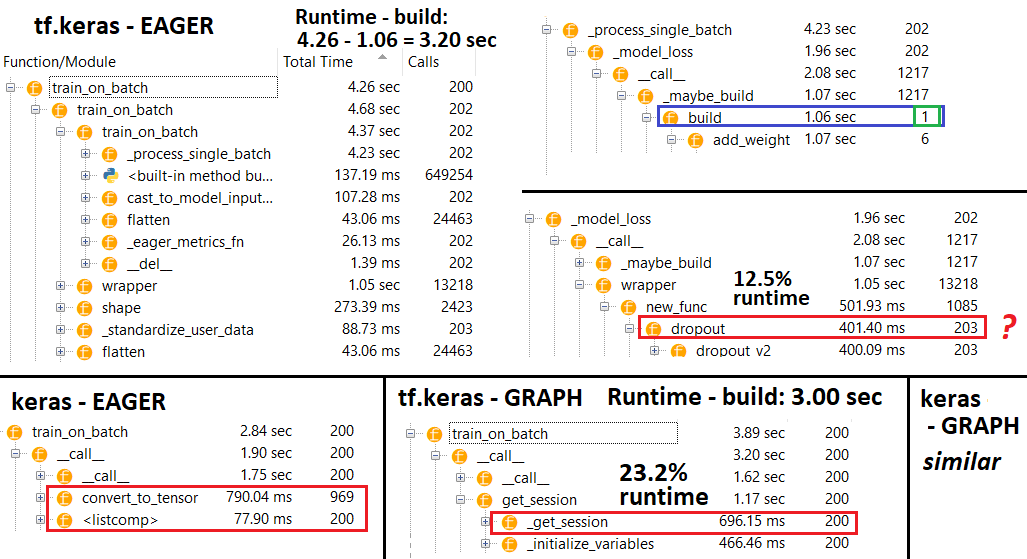Click the 501.93 ms time value
Image resolution: width=1027 pixels, height=559 pixels.
pyautogui.click(x=872, y=305)
